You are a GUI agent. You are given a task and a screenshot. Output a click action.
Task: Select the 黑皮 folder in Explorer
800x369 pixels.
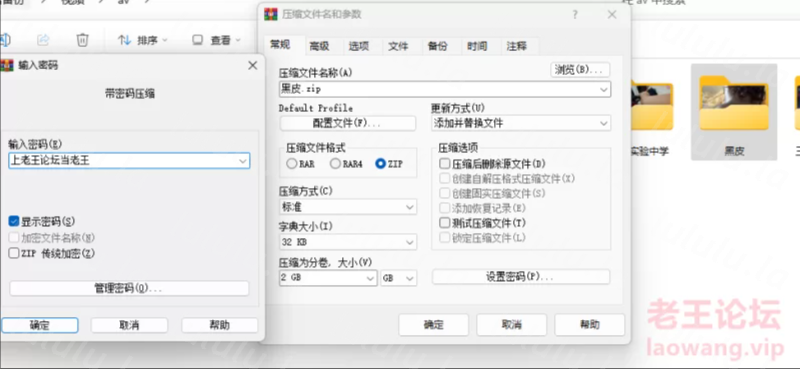click(x=734, y=112)
